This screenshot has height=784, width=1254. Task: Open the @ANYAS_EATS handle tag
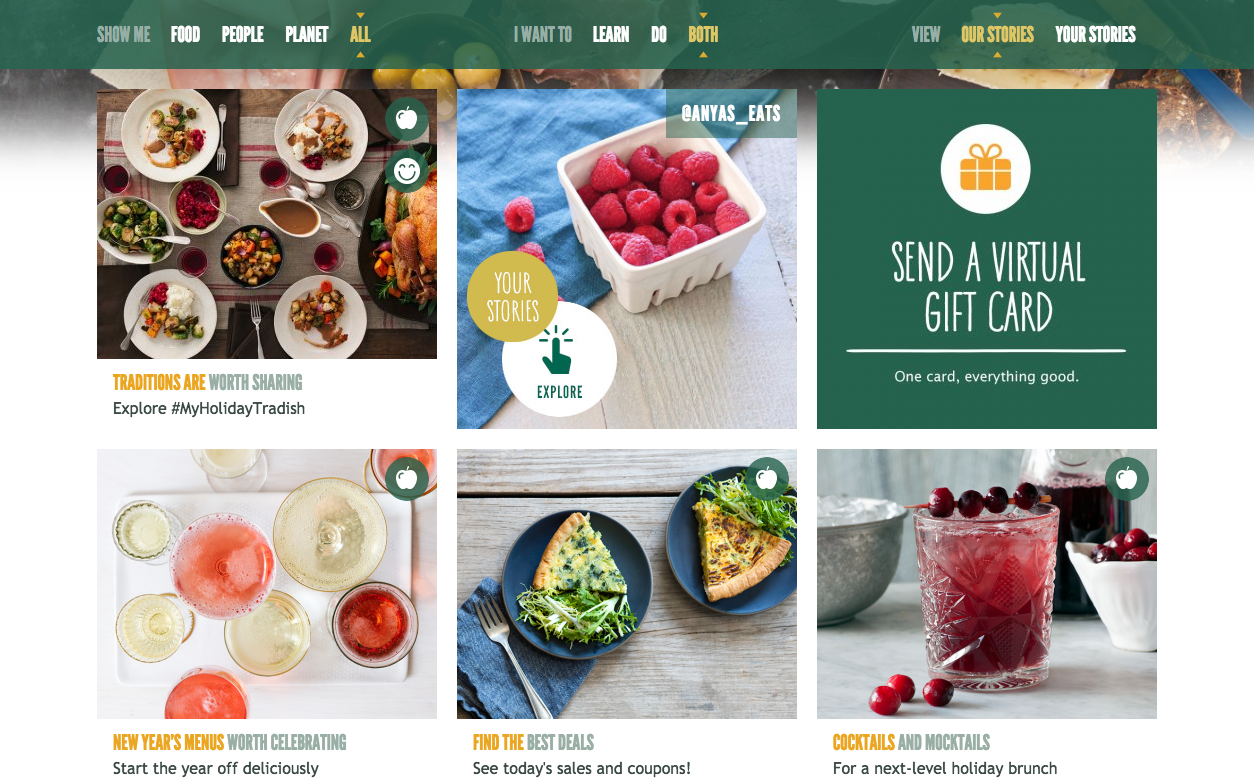click(x=731, y=113)
